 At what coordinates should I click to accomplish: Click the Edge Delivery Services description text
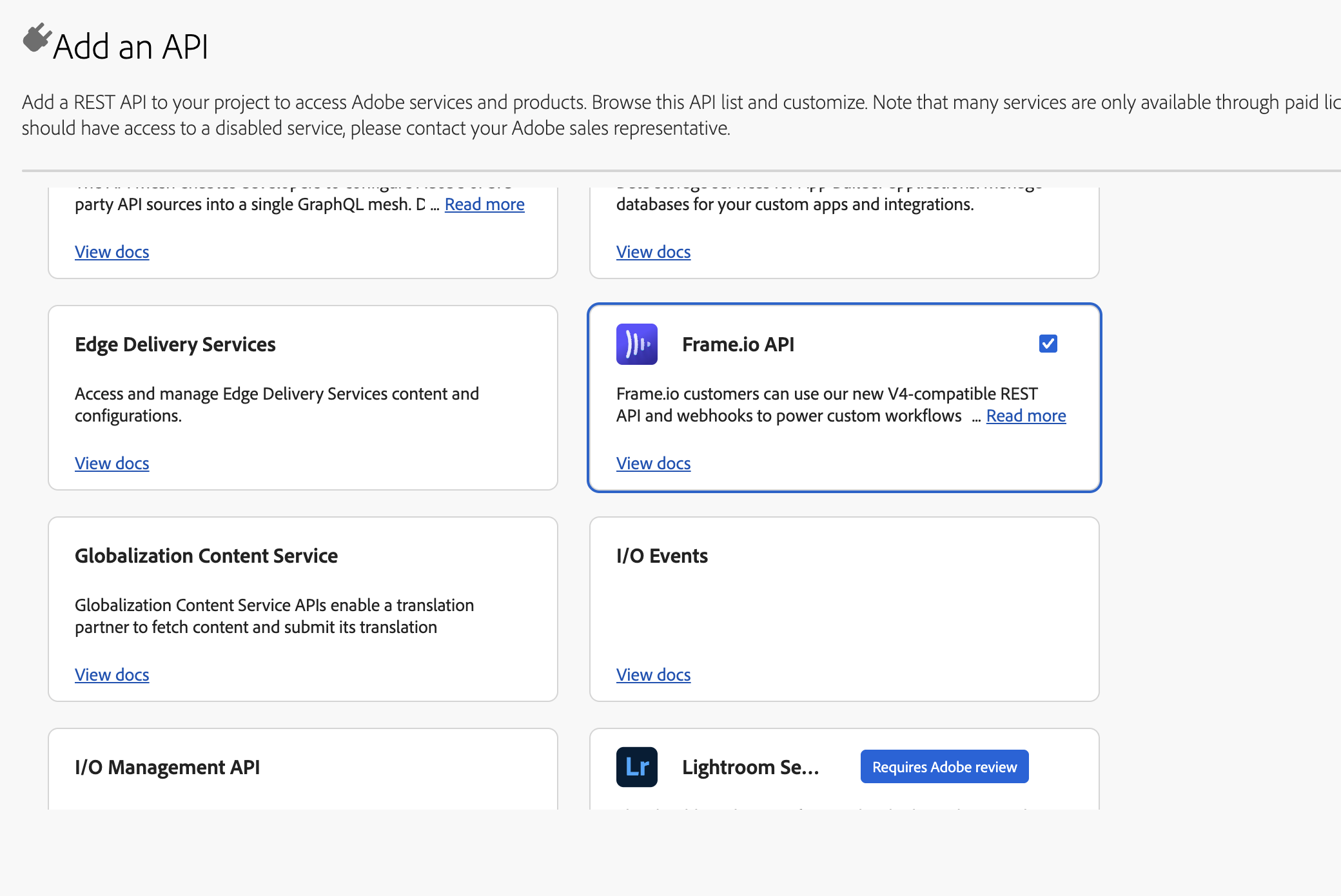point(277,405)
